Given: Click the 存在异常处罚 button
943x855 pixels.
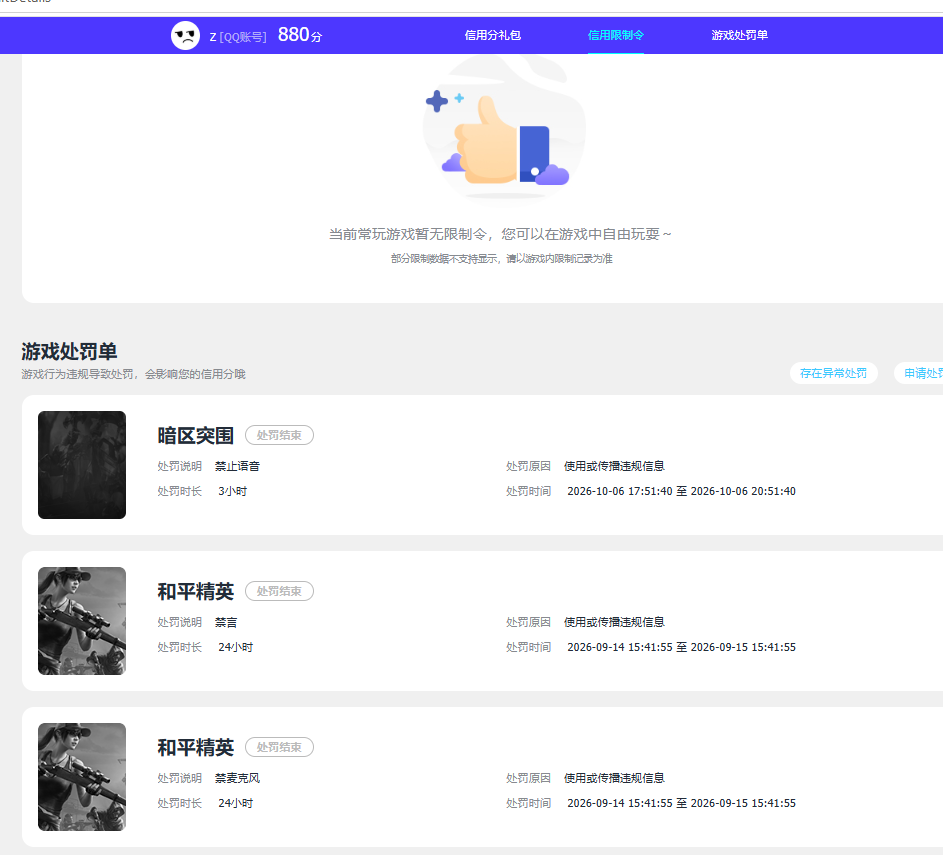Looking at the screenshot, I should tap(834, 373).
